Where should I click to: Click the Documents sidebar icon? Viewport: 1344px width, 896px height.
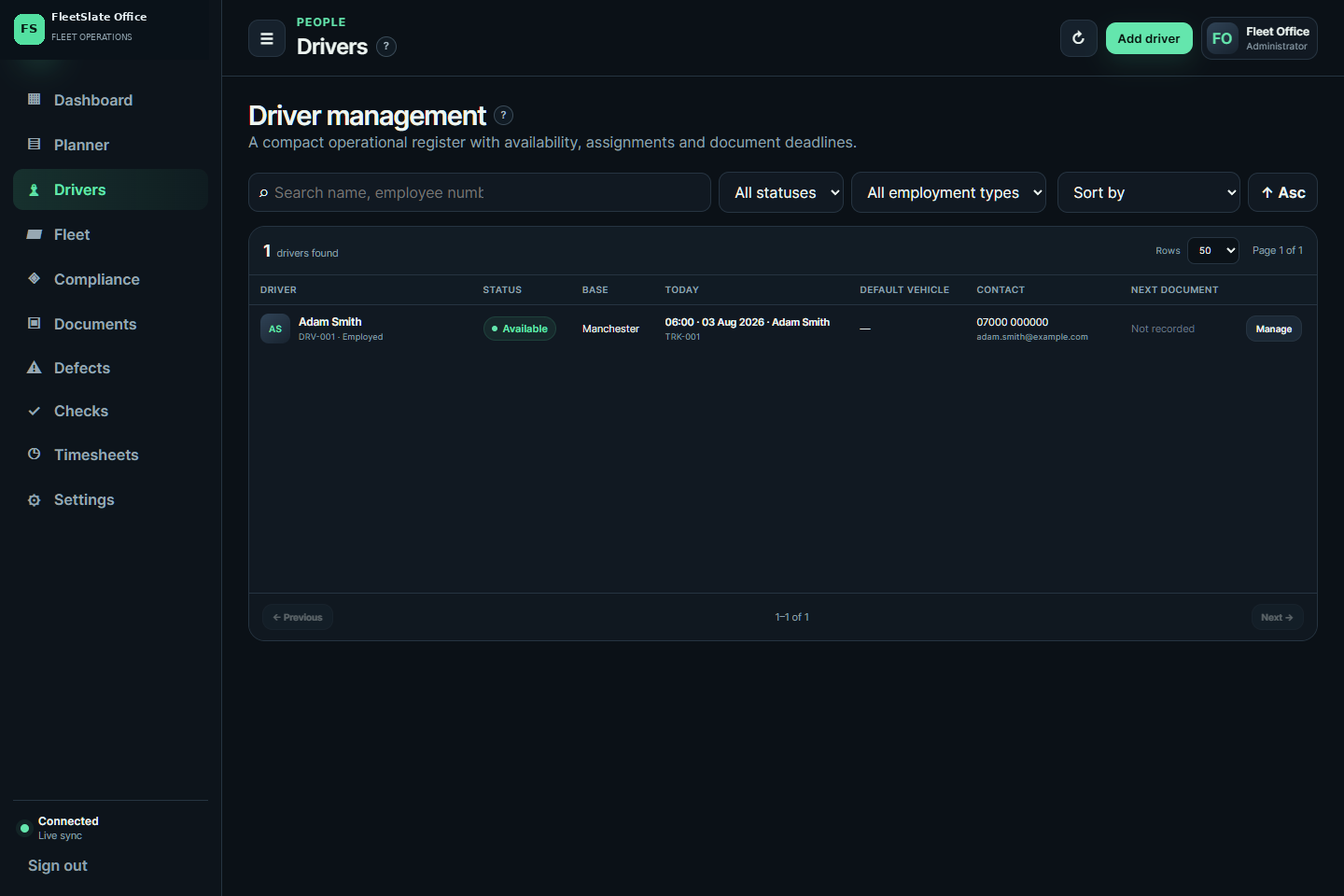click(35, 323)
